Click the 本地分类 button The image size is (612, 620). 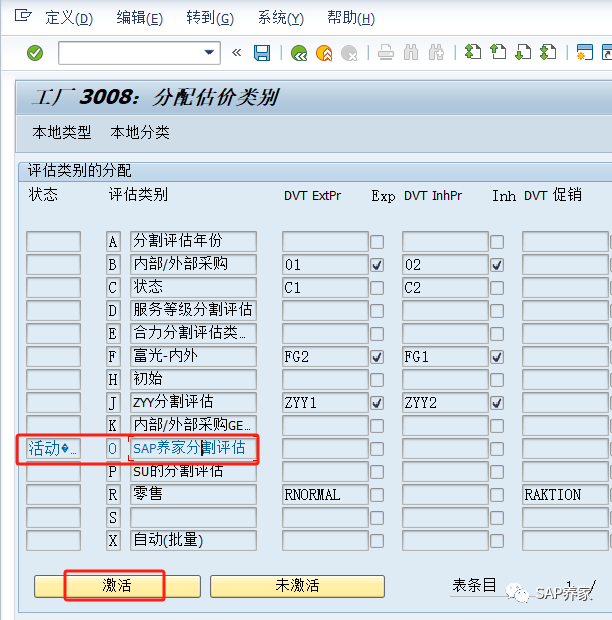[140, 132]
